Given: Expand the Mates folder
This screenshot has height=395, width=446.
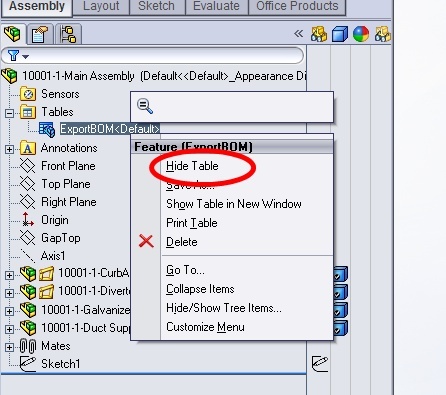Looking at the screenshot, I should click(9, 347).
